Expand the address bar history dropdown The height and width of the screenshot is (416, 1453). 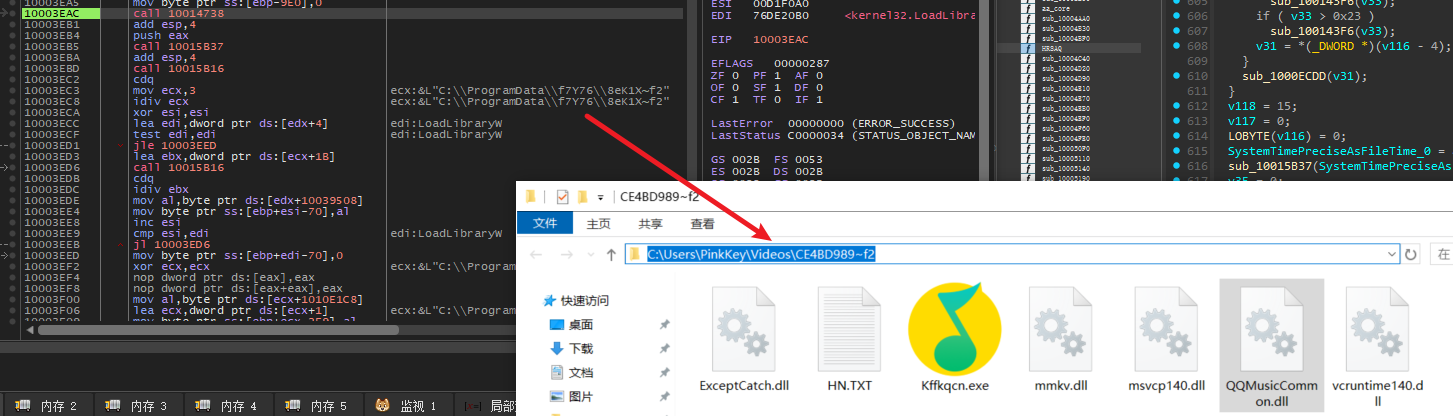tap(1392, 255)
